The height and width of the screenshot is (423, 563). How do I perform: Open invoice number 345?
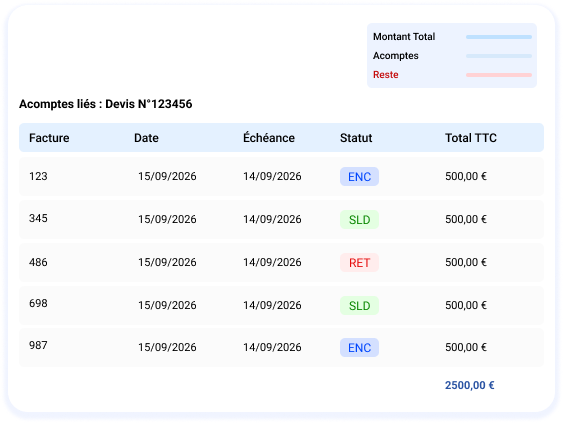point(38,218)
